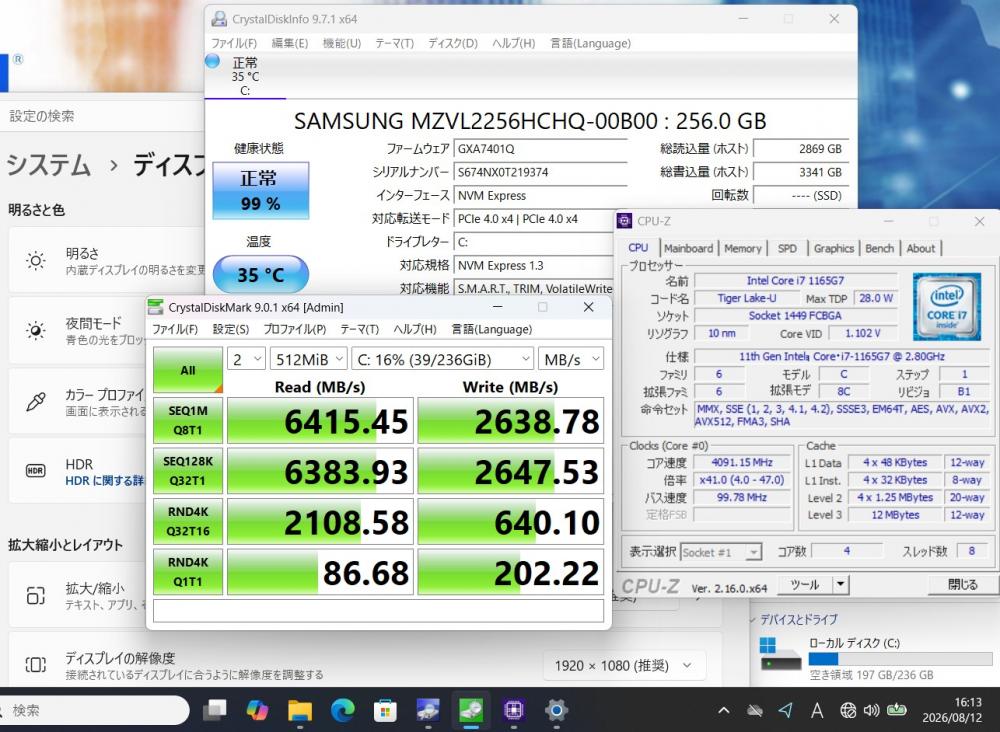The width and height of the screenshot is (1000, 732).
Task: Switch to About tab in CPU-Z
Action: 921,248
